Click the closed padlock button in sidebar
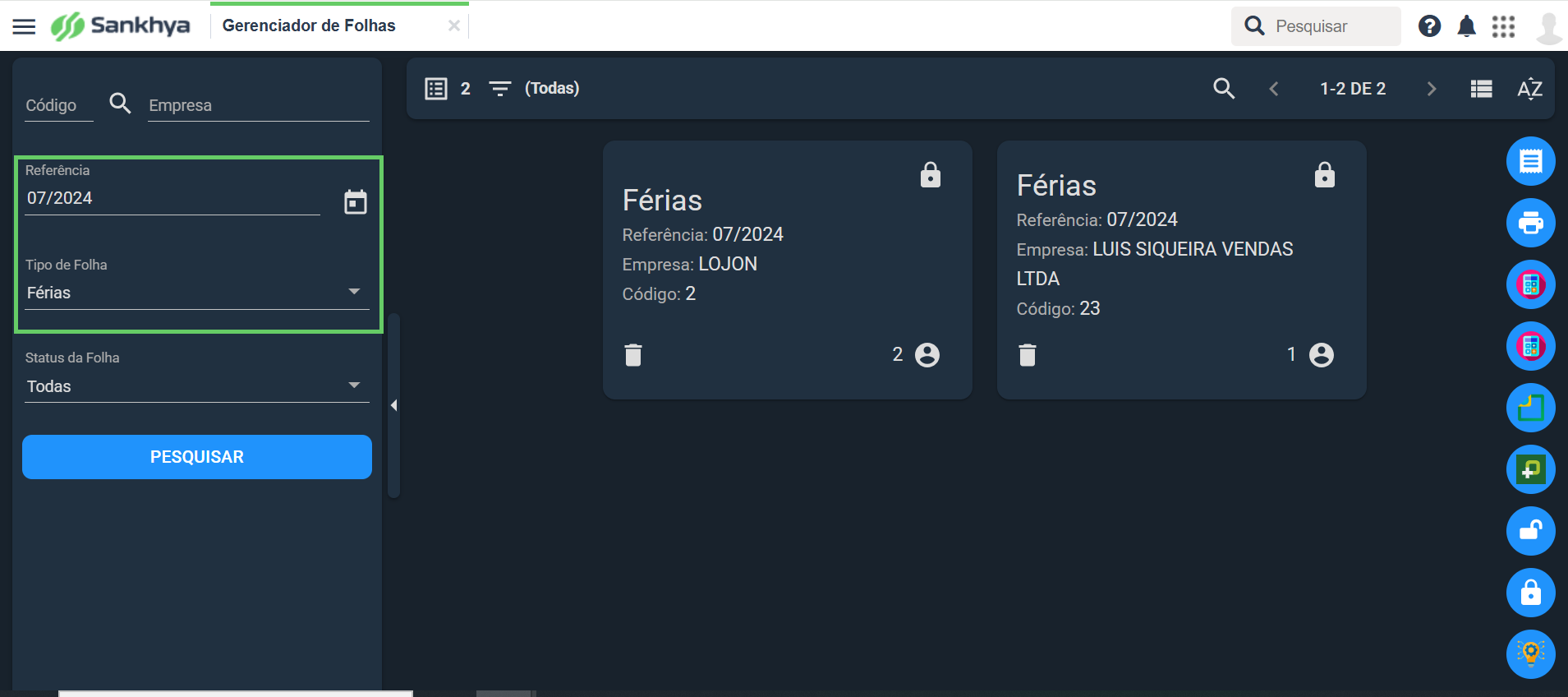1568x697 pixels. [x=1530, y=593]
